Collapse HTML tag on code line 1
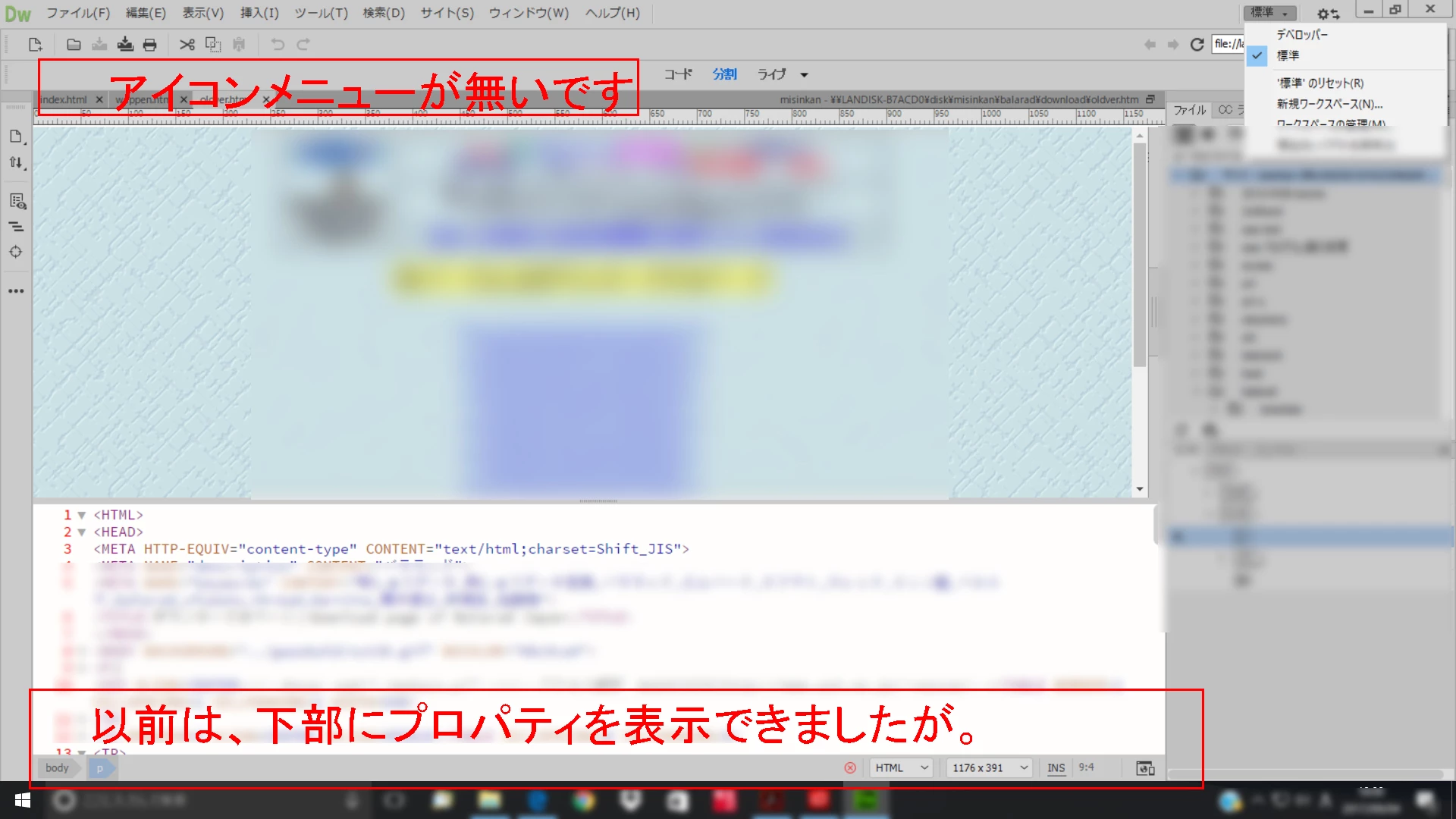 pyautogui.click(x=81, y=515)
